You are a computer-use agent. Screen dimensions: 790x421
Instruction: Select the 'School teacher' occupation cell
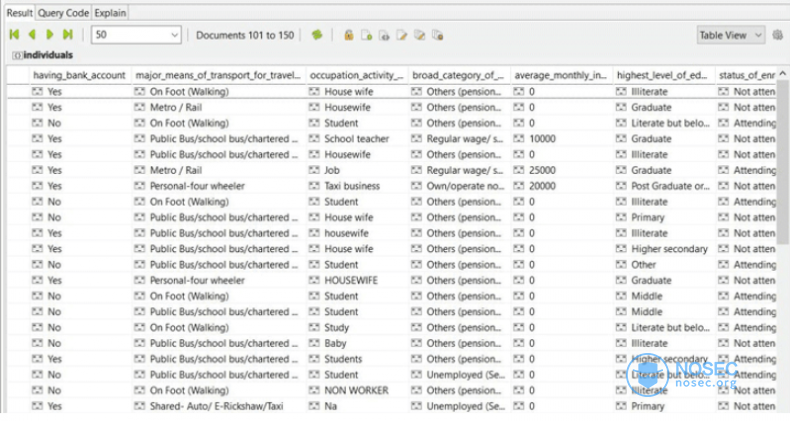coord(357,138)
